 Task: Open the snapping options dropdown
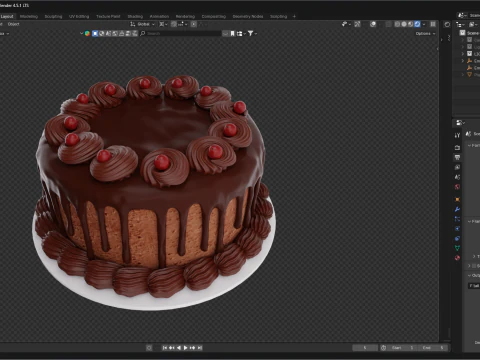(x=183, y=24)
